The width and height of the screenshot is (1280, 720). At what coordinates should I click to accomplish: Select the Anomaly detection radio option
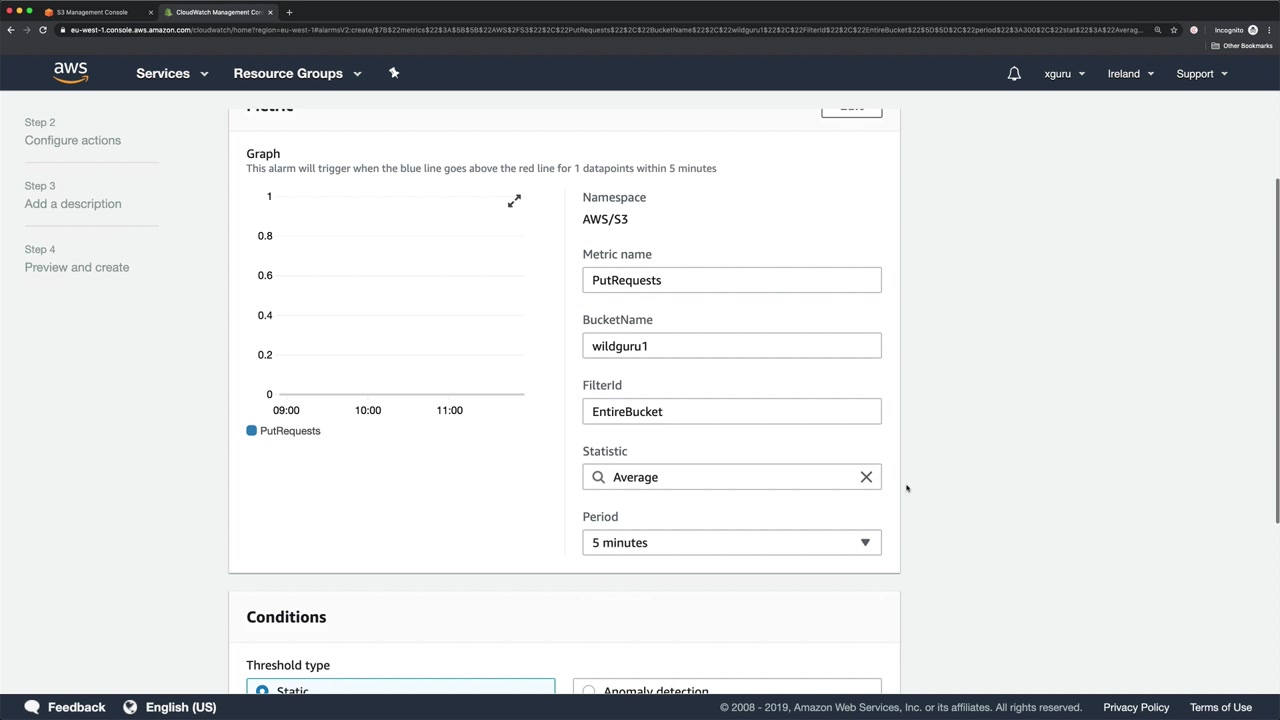coord(589,690)
